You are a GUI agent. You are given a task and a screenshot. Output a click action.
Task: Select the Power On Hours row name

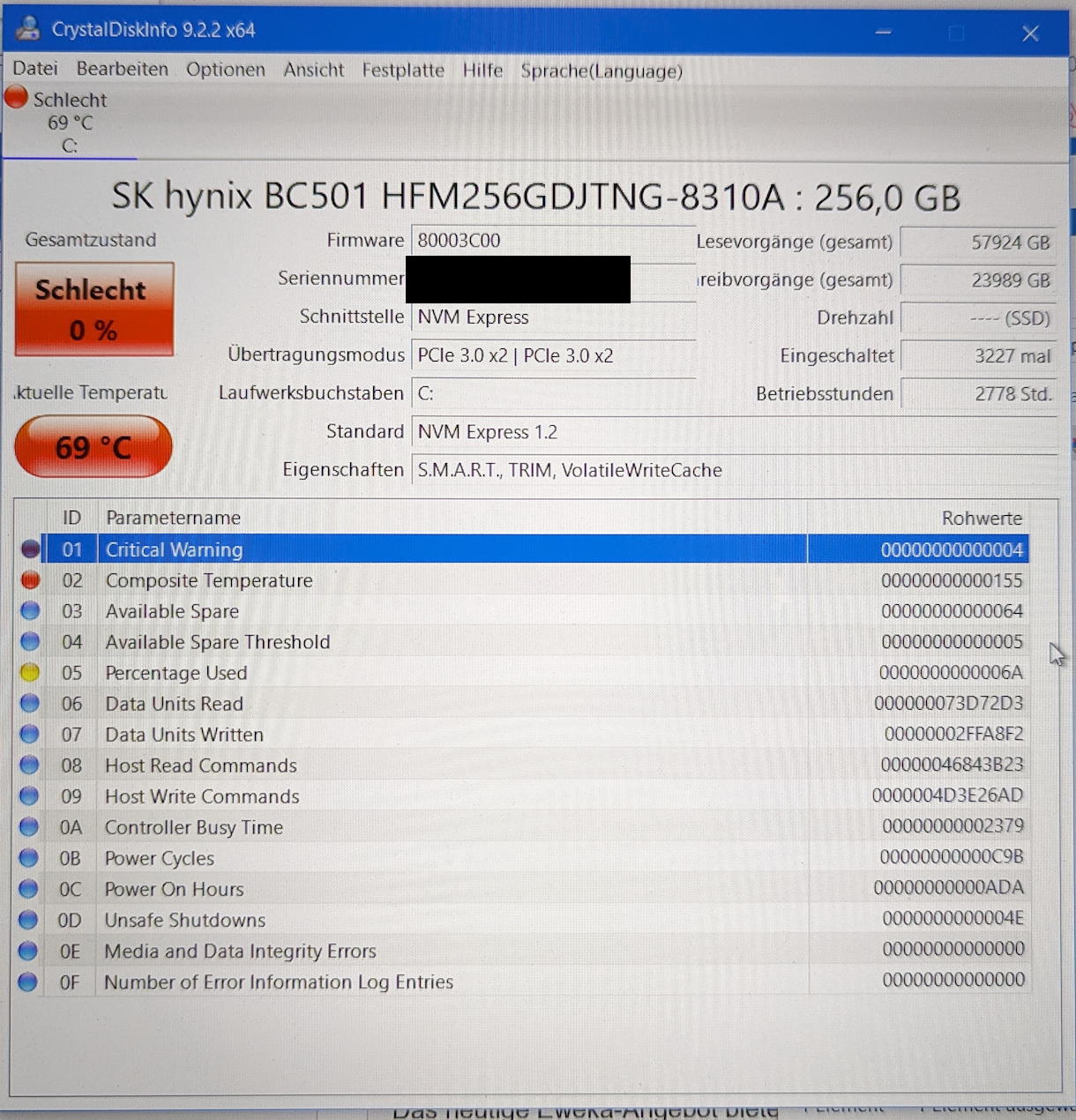point(174,889)
